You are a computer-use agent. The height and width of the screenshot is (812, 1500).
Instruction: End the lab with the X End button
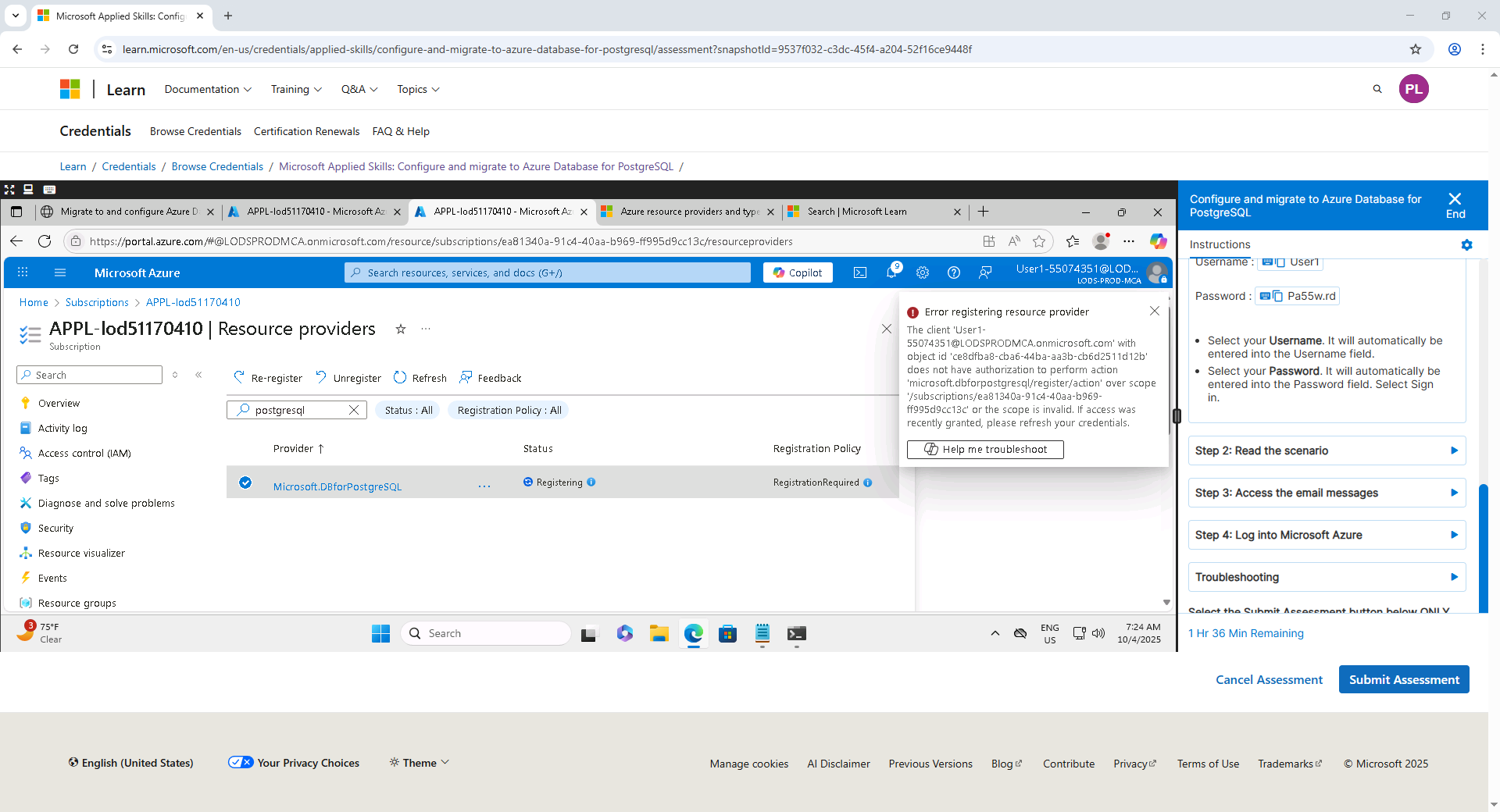(1455, 205)
